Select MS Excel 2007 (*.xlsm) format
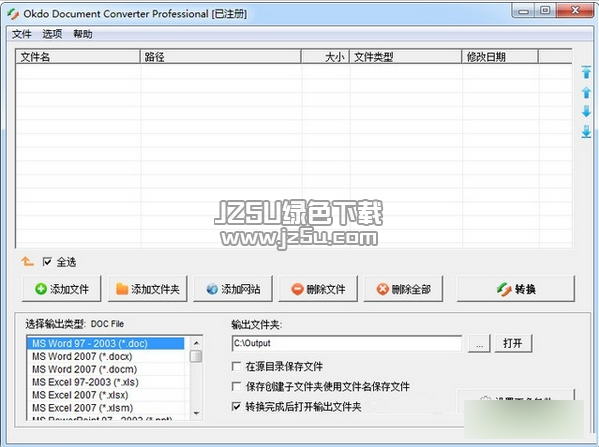This screenshot has width=599, height=447. 106,408
